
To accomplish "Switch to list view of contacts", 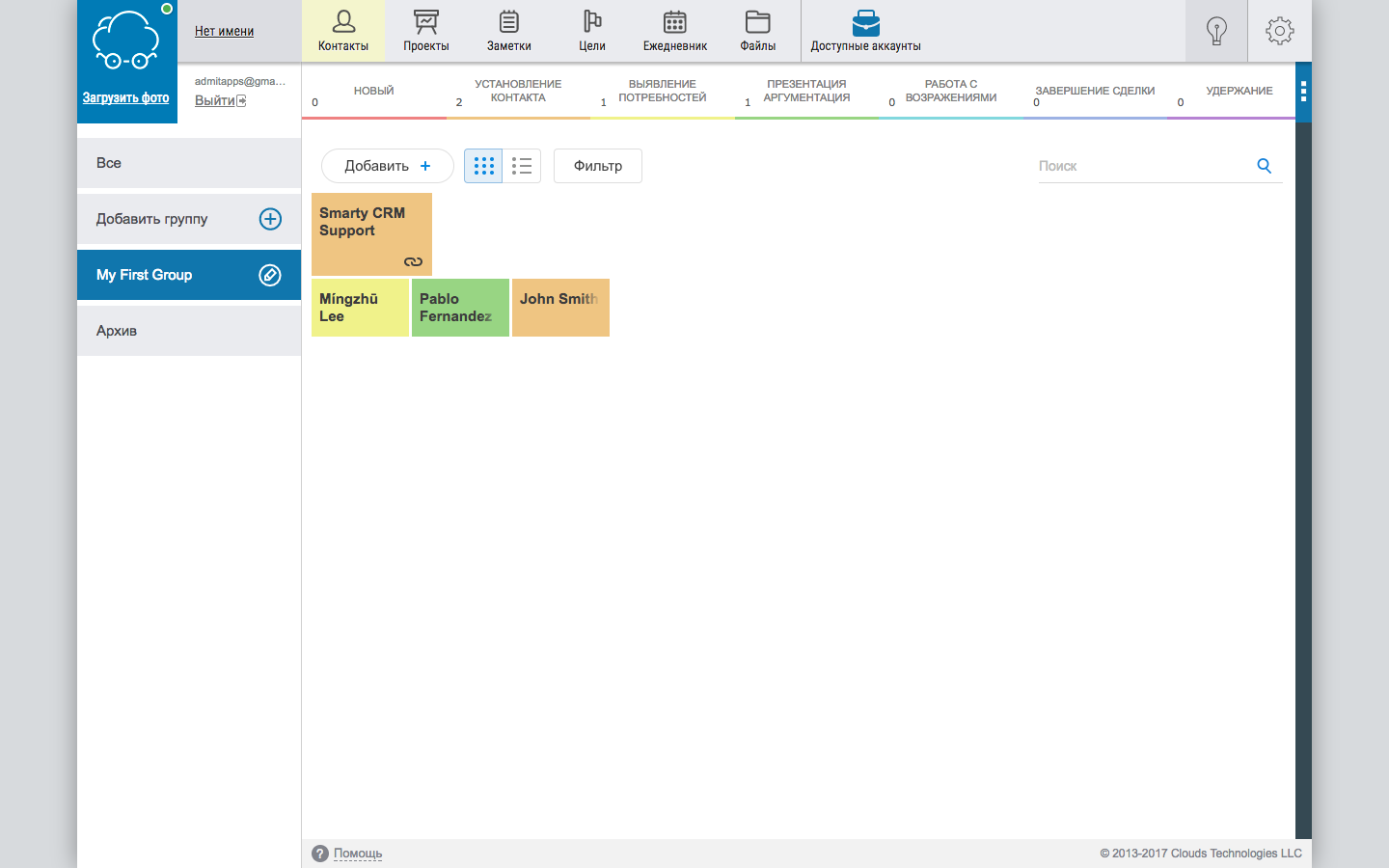I will pos(522,165).
